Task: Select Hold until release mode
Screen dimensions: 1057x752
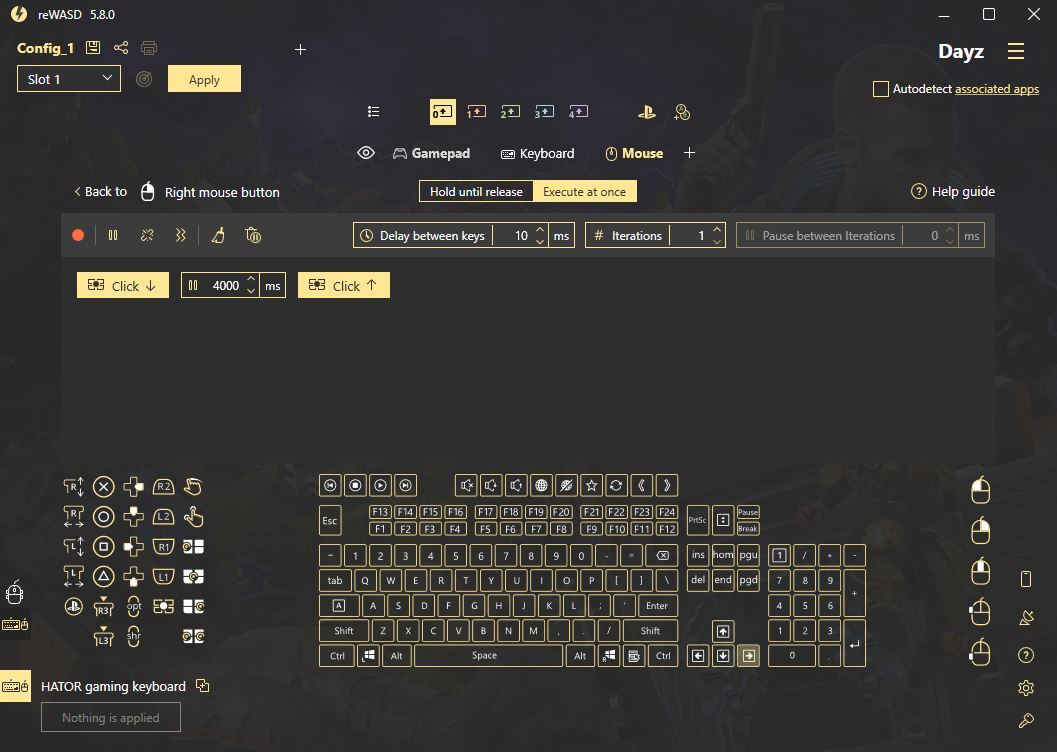Action: click(476, 192)
